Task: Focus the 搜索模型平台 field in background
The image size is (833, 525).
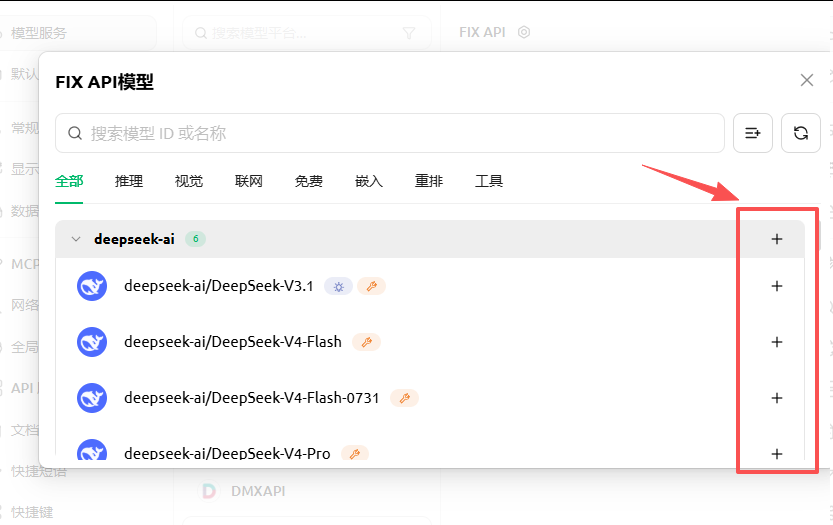Action: click(307, 33)
